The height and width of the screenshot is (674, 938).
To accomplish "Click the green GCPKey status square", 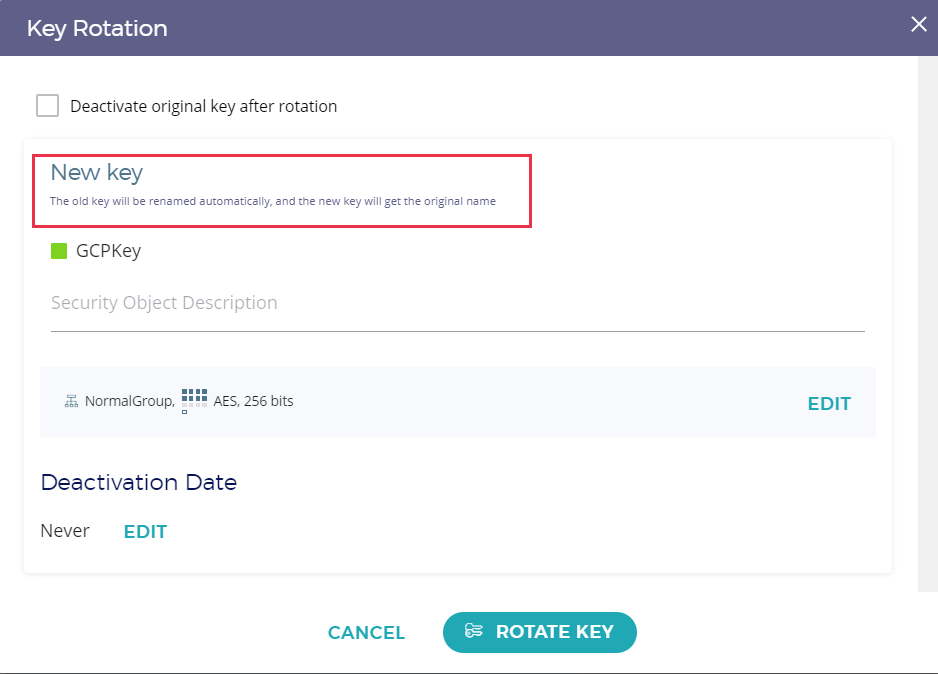I will (59, 251).
